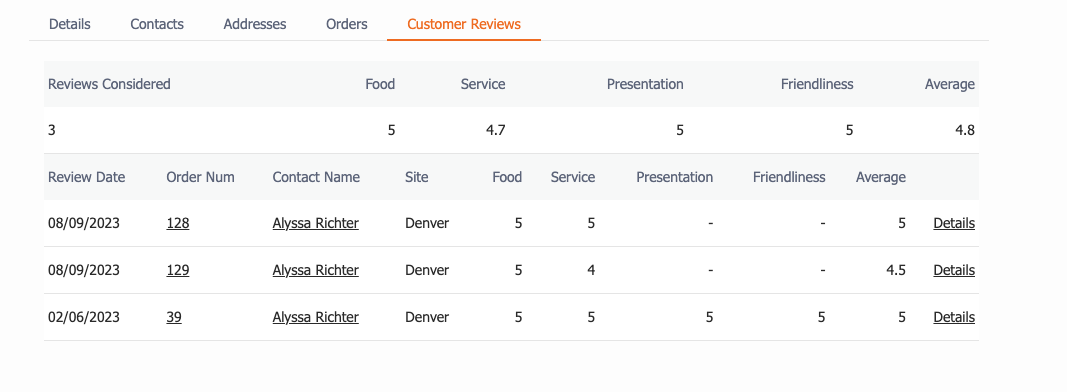The width and height of the screenshot is (1067, 392).
Task: Click the Order Num column header
Action: [200, 177]
